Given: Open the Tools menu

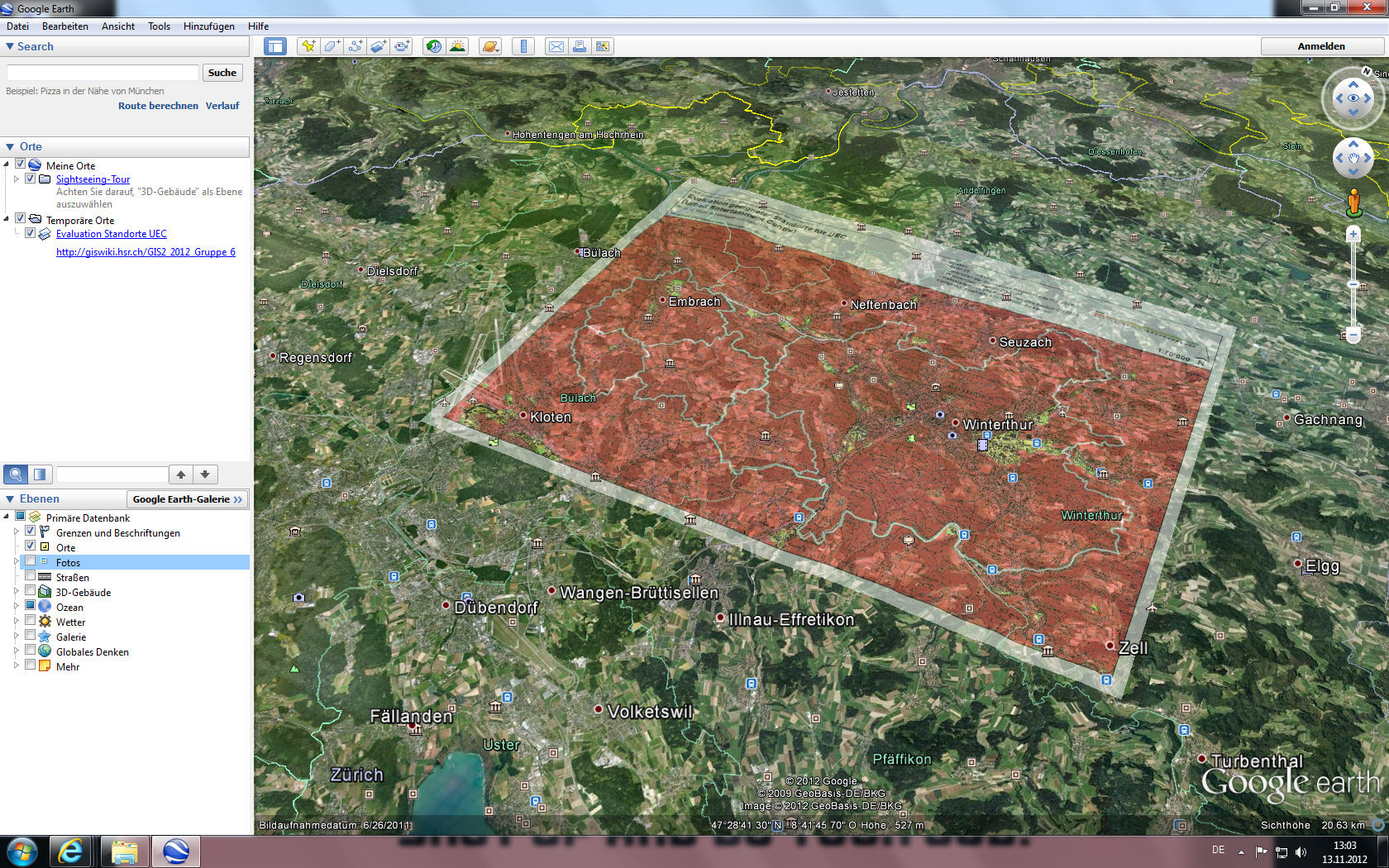Looking at the screenshot, I should point(159,26).
